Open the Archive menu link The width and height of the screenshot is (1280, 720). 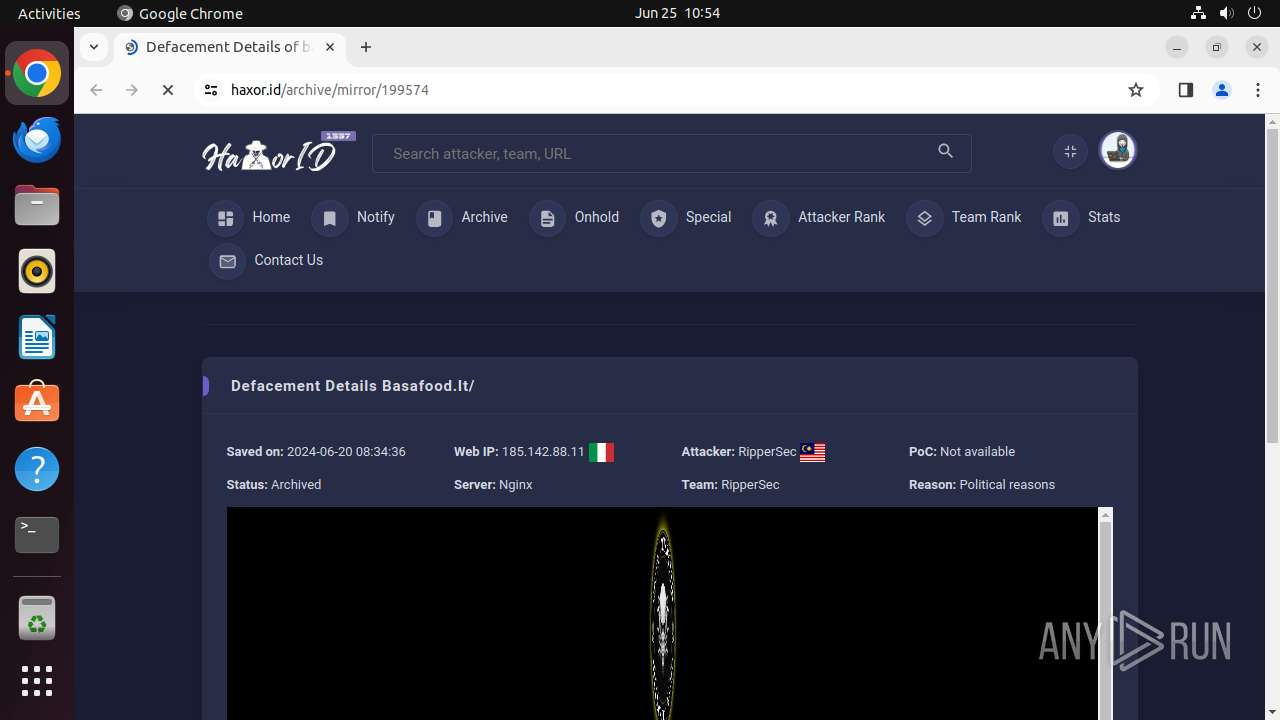pyautogui.click(x=484, y=217)
